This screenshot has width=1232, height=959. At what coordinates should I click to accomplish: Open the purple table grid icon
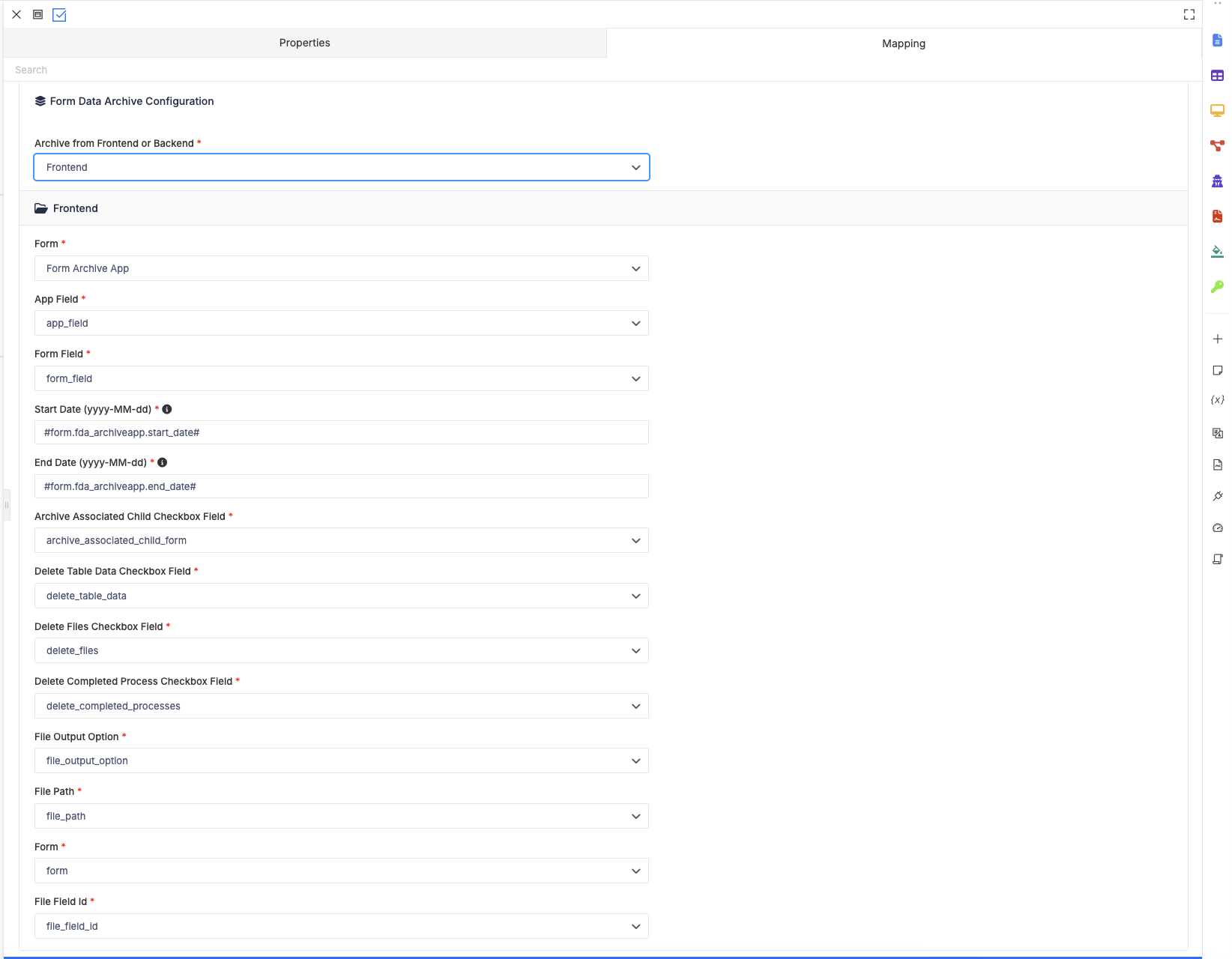(x=1217, y=76)
